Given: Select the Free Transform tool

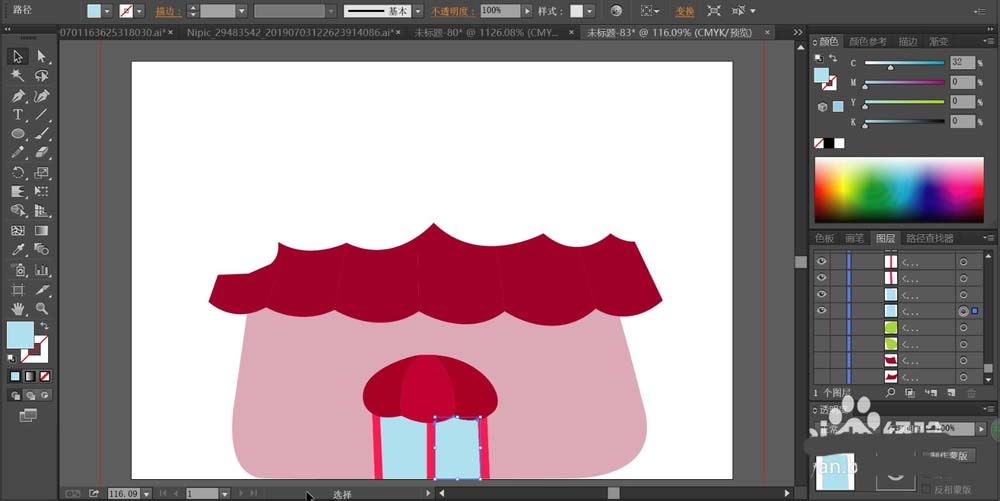Looking at the screenshot, I should 42,192.
